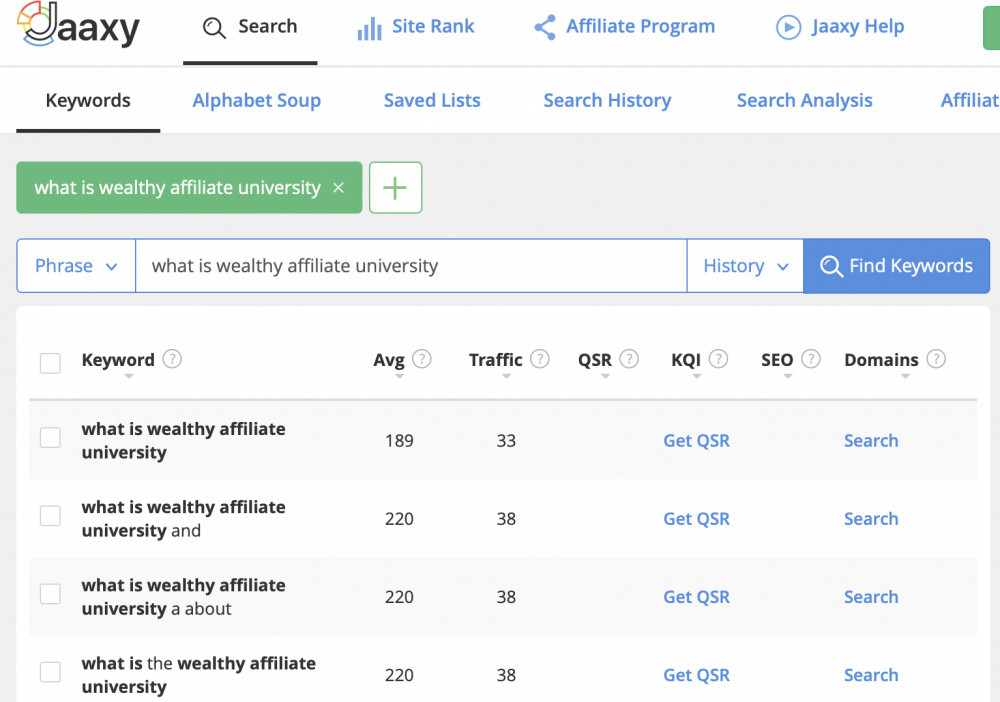Click the magnifier icon beside Search
The height and width of the screenshot is (702, 1000).
coord(214,27)
